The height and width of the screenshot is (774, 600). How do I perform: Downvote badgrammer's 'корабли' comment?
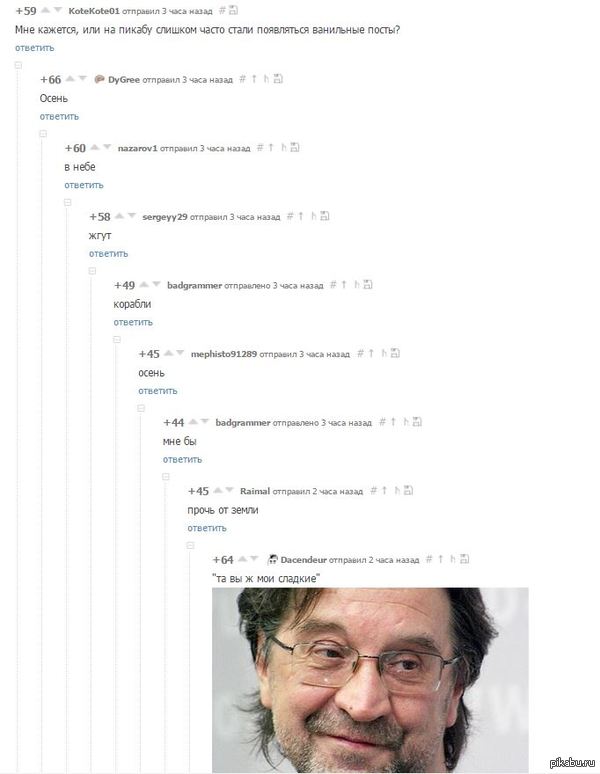156,284
